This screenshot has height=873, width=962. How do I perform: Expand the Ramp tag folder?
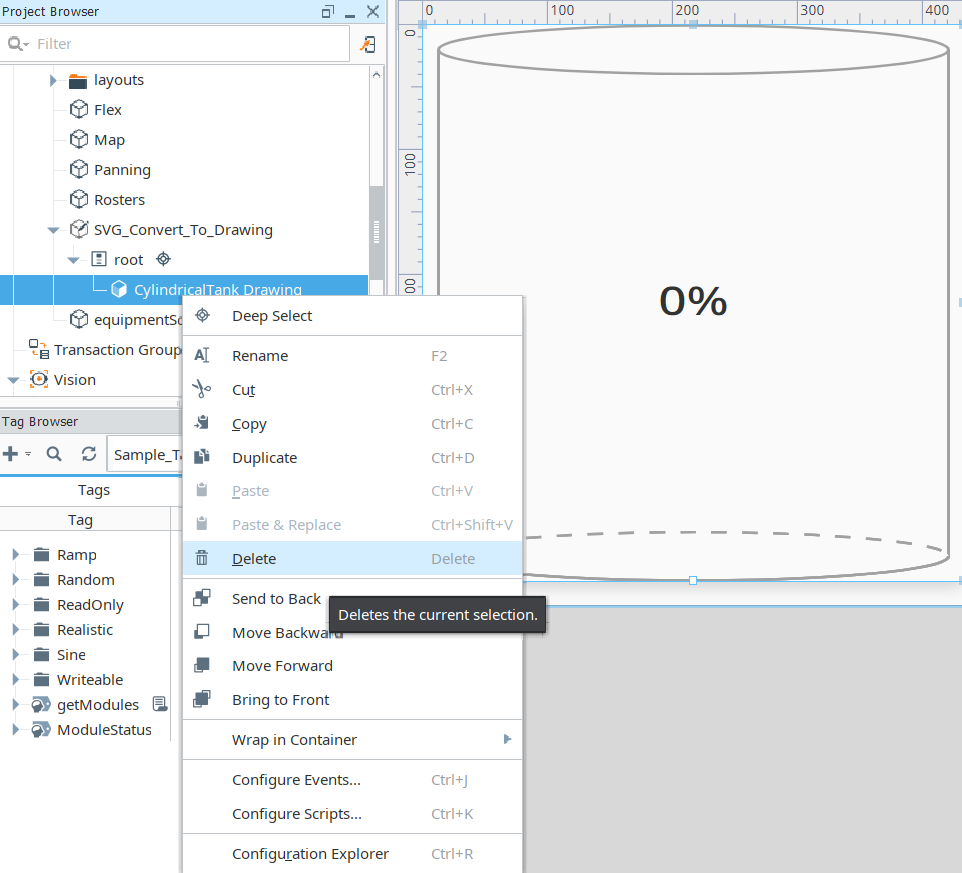tap(14, 554)
